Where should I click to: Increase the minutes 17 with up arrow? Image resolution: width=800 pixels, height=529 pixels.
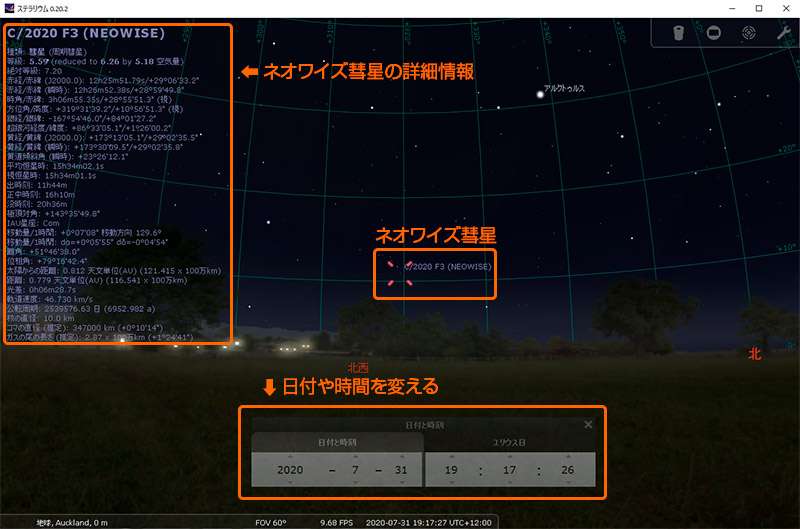pyautogui.click(x=510, y=456)
